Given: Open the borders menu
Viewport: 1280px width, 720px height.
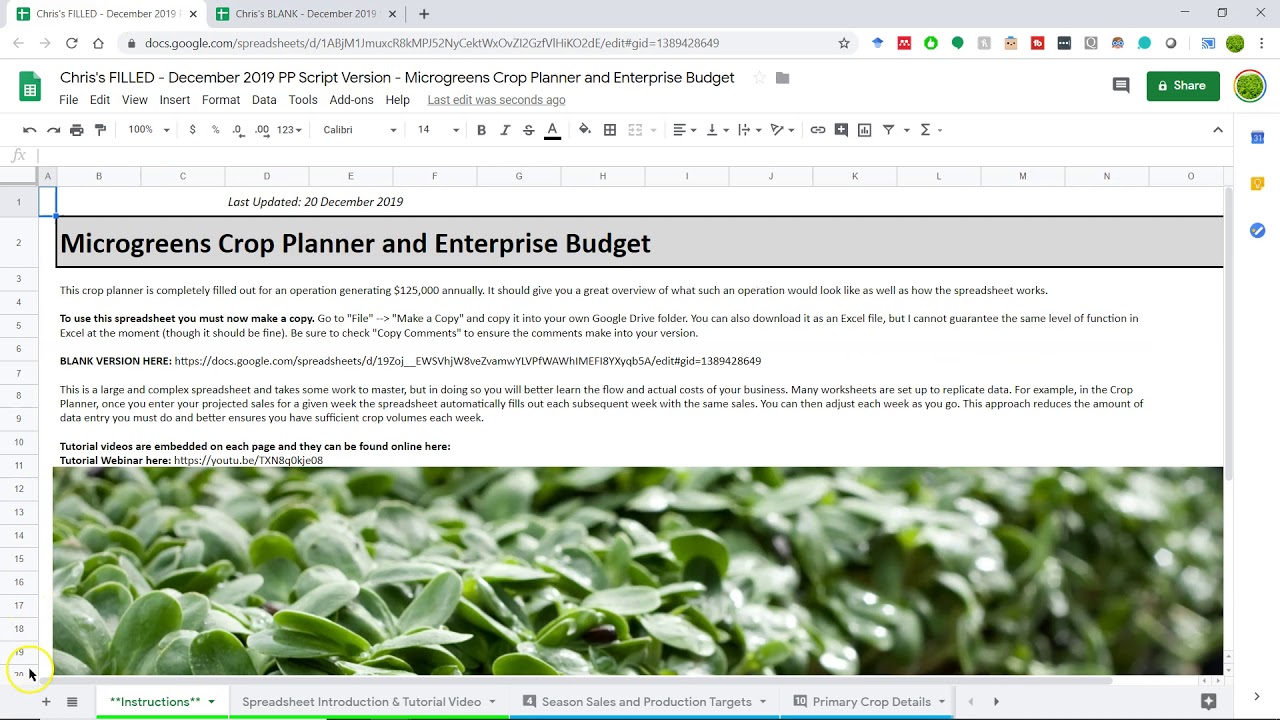Looking at the screenshot, I should pos(610,130).
